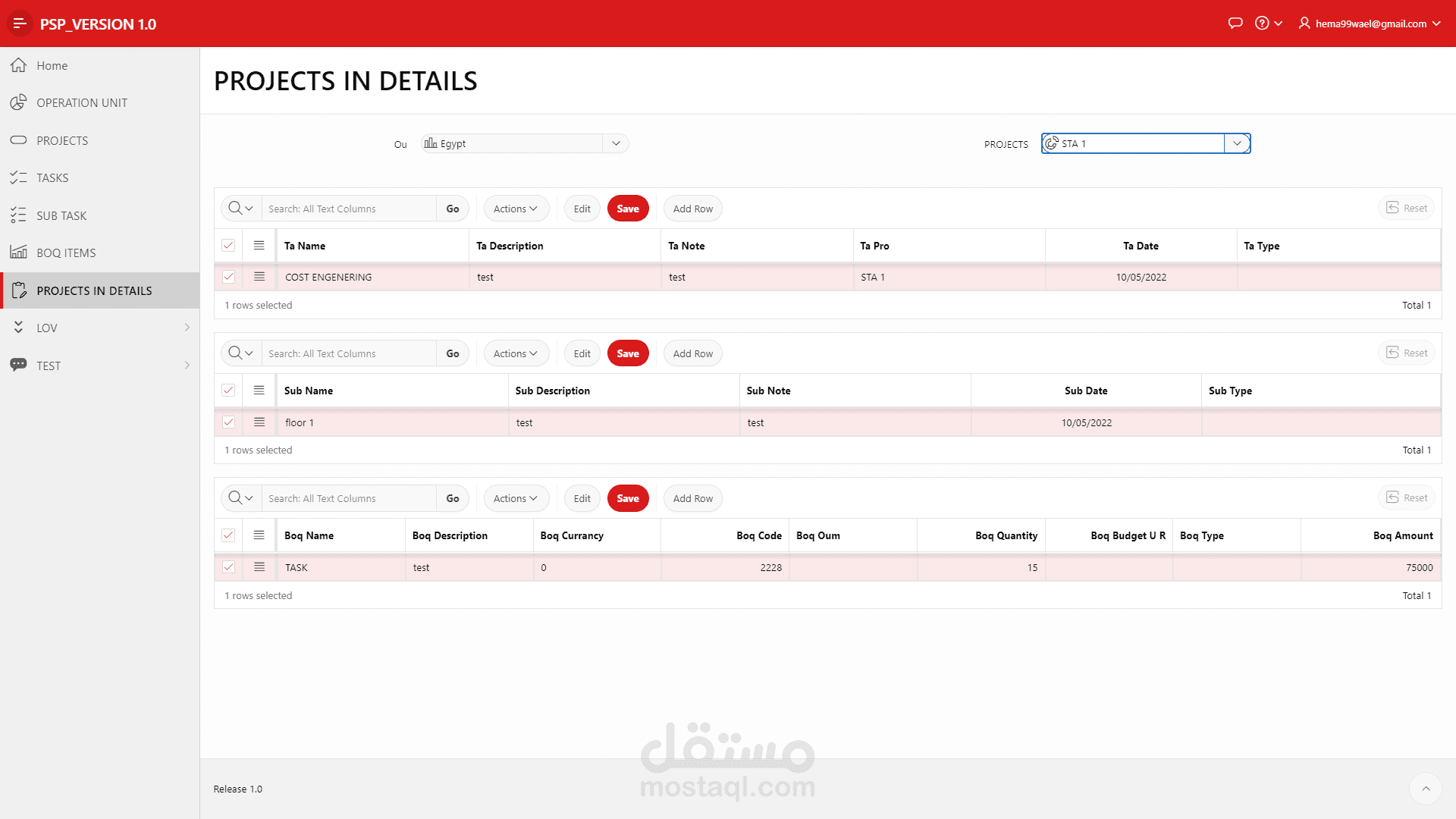Click the OPERATION UNIT pie chart icon

pos(19,102)
